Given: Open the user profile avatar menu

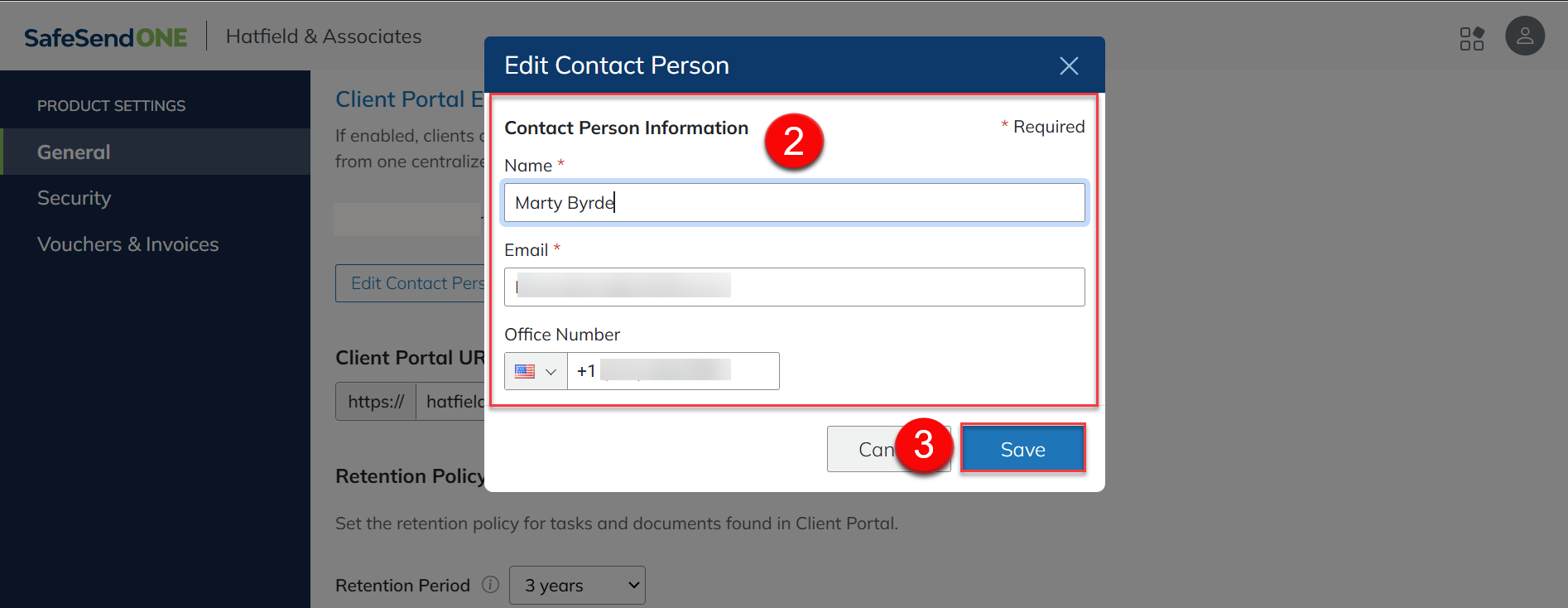Looking at the screenshot, I should 1524,36.
